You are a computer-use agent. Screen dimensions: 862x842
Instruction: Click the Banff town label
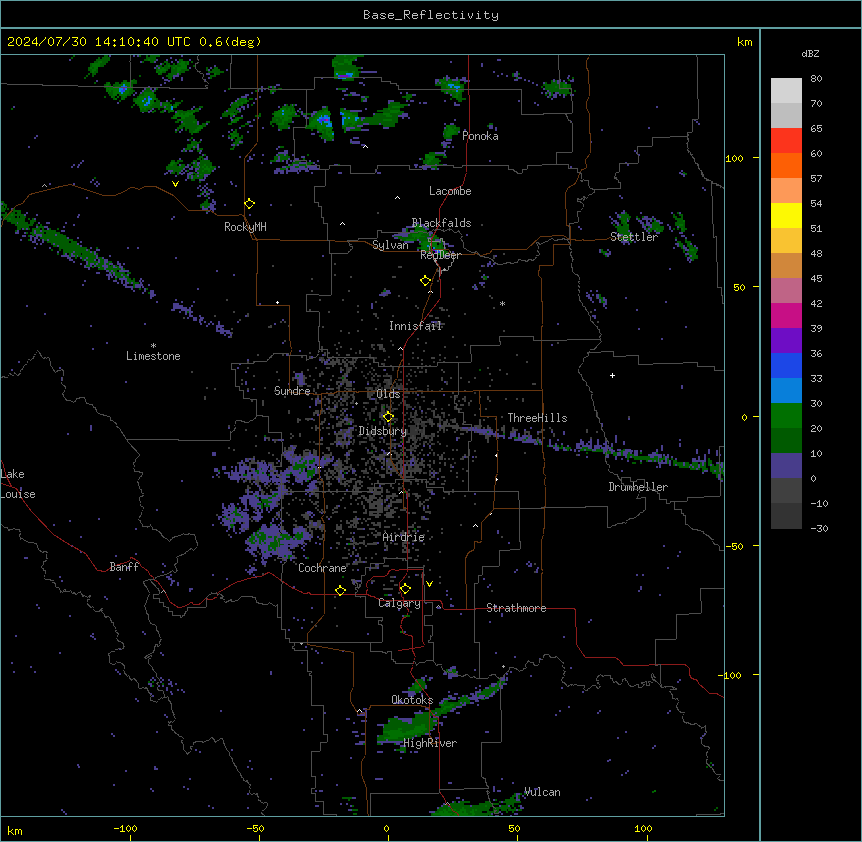point(124,567)
